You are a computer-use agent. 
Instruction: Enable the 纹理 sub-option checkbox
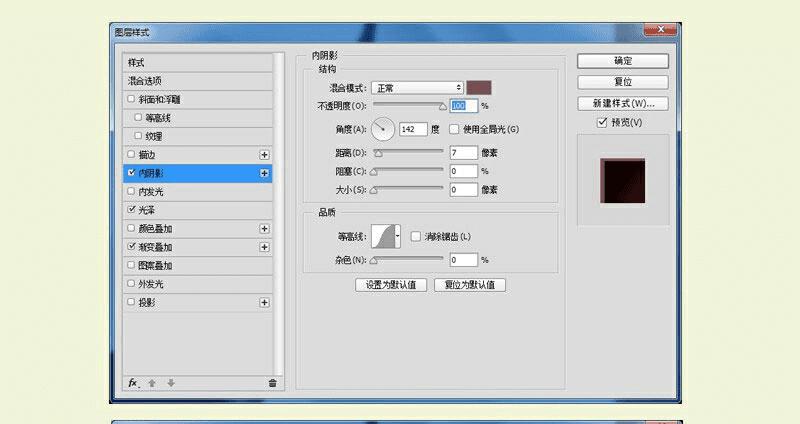[138, 136]
